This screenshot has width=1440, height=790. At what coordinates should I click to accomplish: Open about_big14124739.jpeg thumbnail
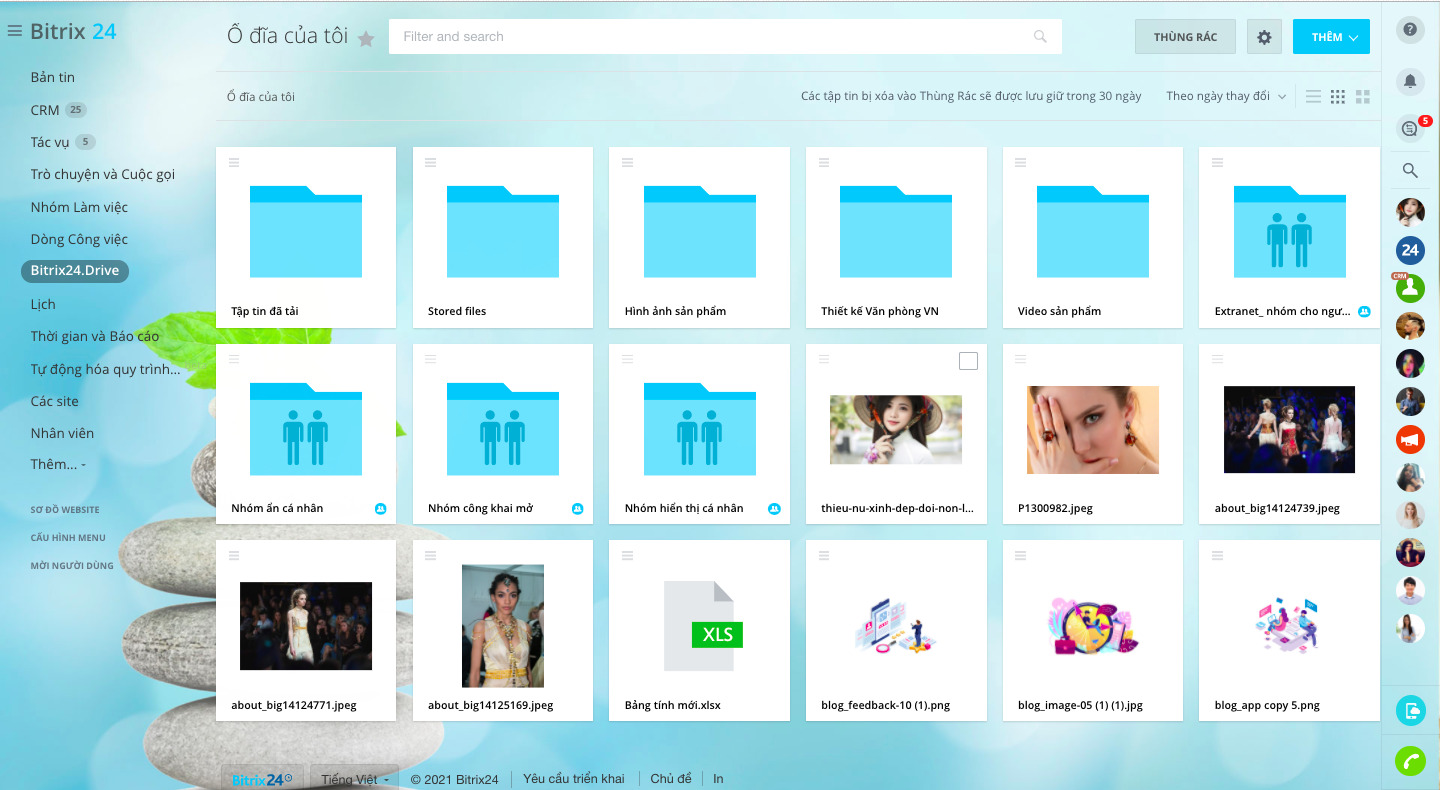click(1290, 430)
